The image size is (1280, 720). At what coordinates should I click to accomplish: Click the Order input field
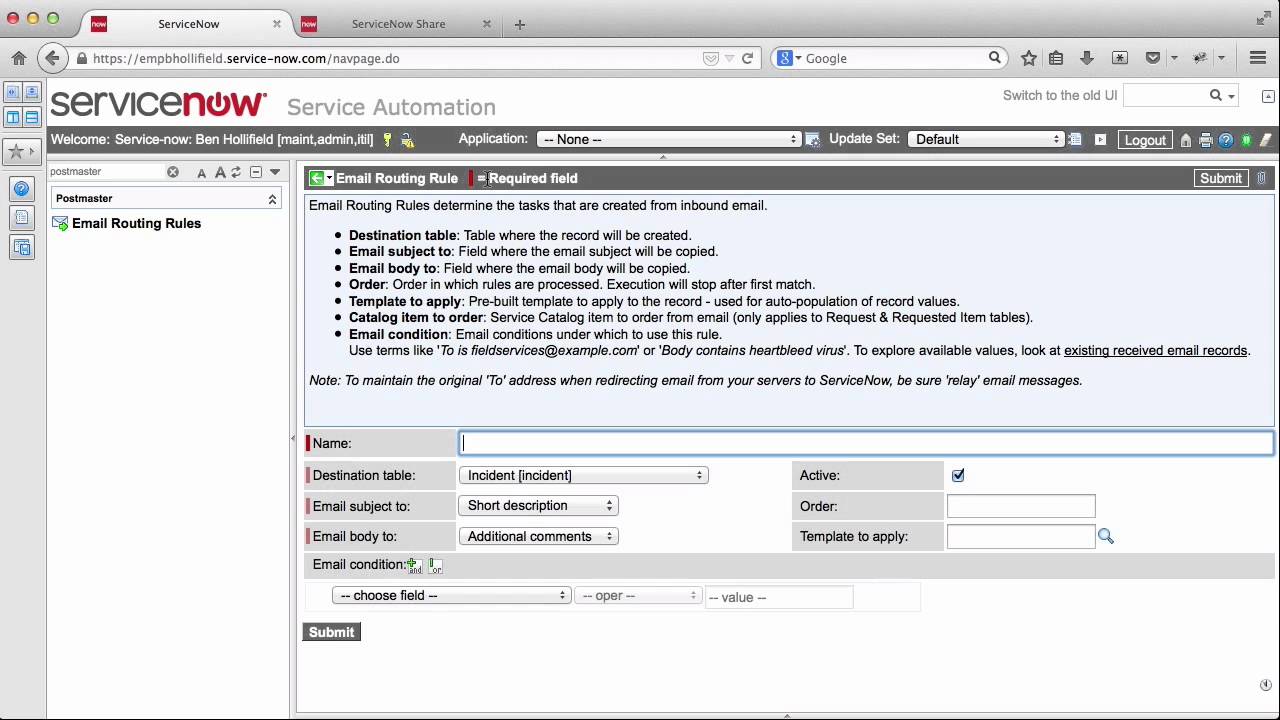pos(1021,506)
